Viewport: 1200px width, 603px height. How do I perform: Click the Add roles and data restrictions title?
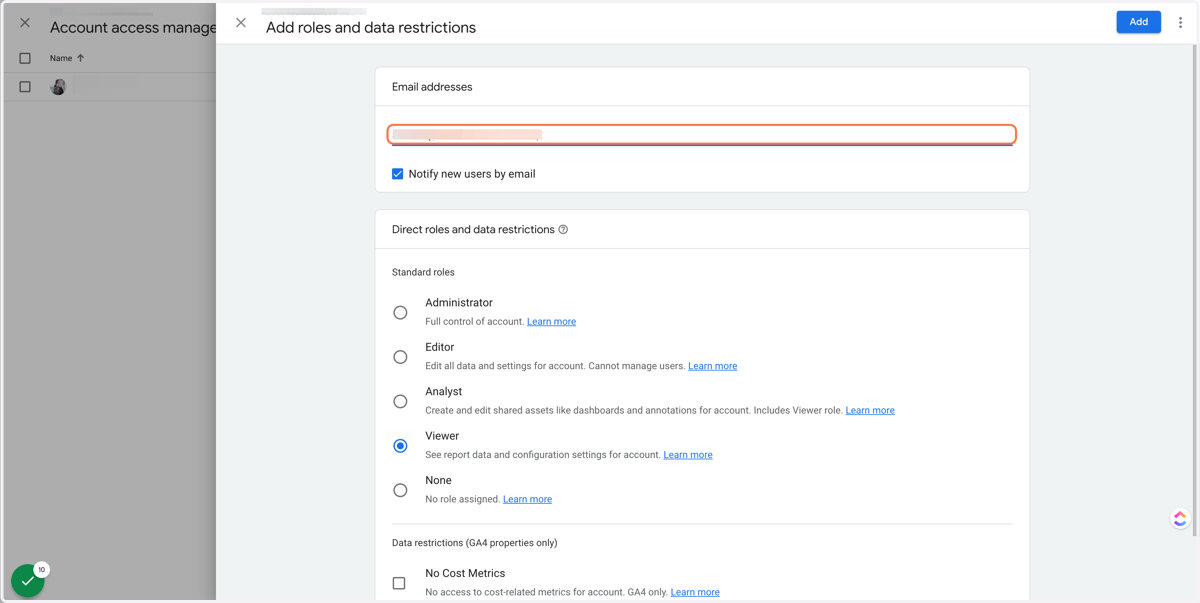371,28
